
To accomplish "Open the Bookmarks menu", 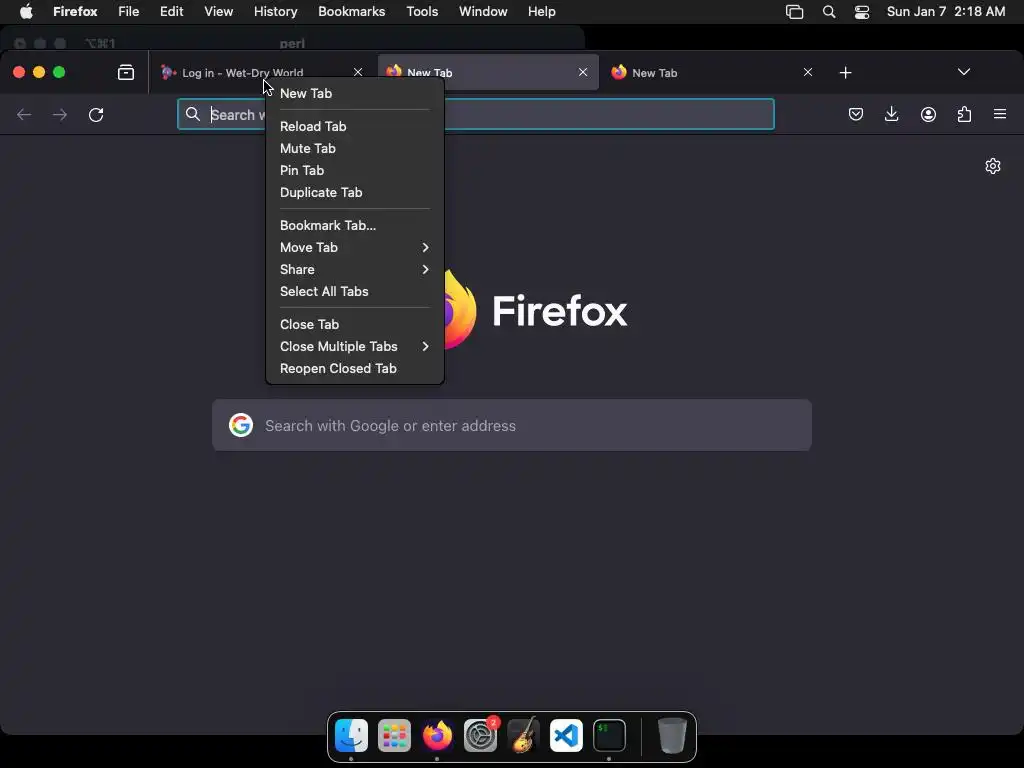I will coord(351,12).
